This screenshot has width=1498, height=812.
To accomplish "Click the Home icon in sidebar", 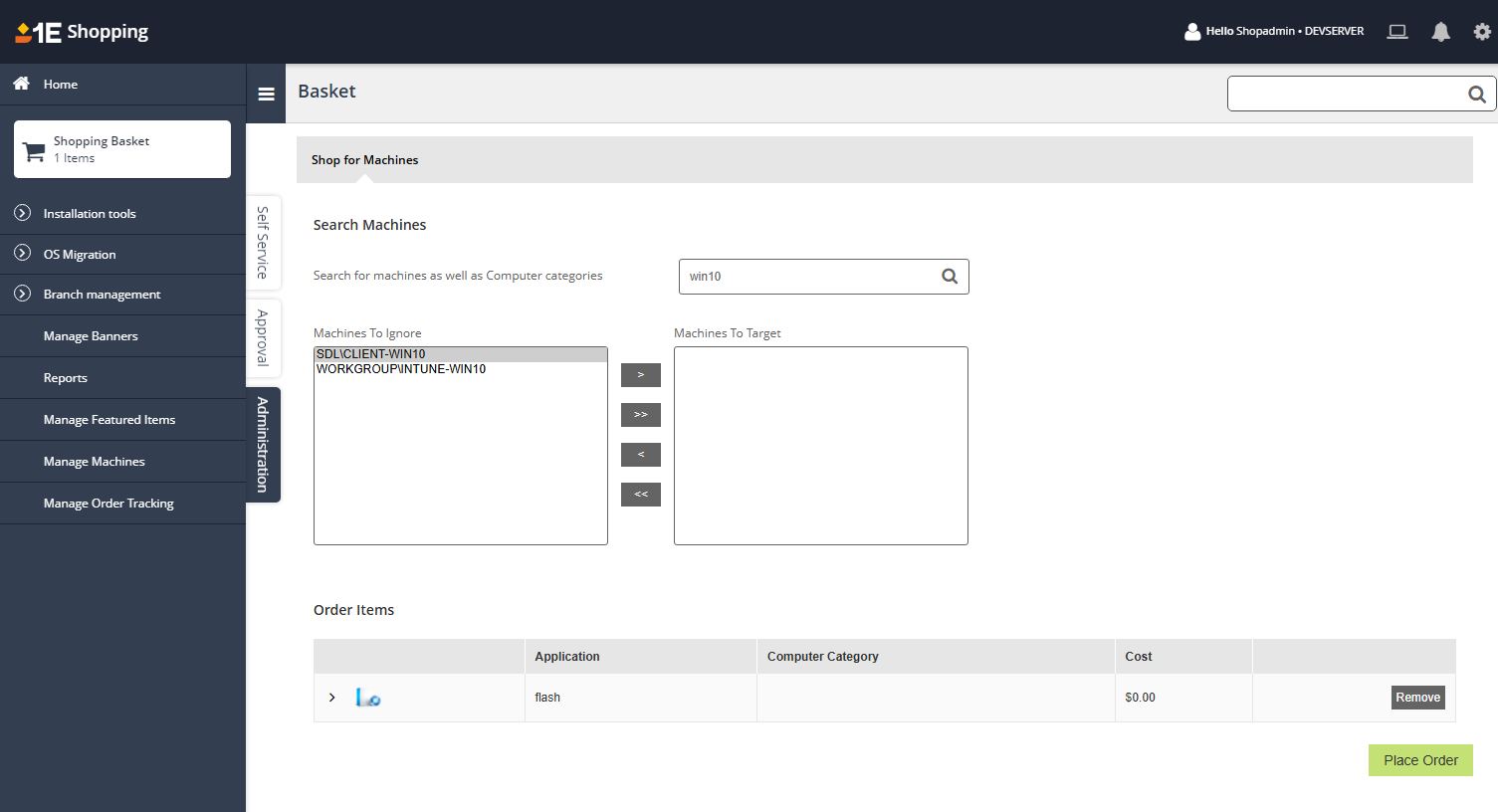I will (21, 85).
